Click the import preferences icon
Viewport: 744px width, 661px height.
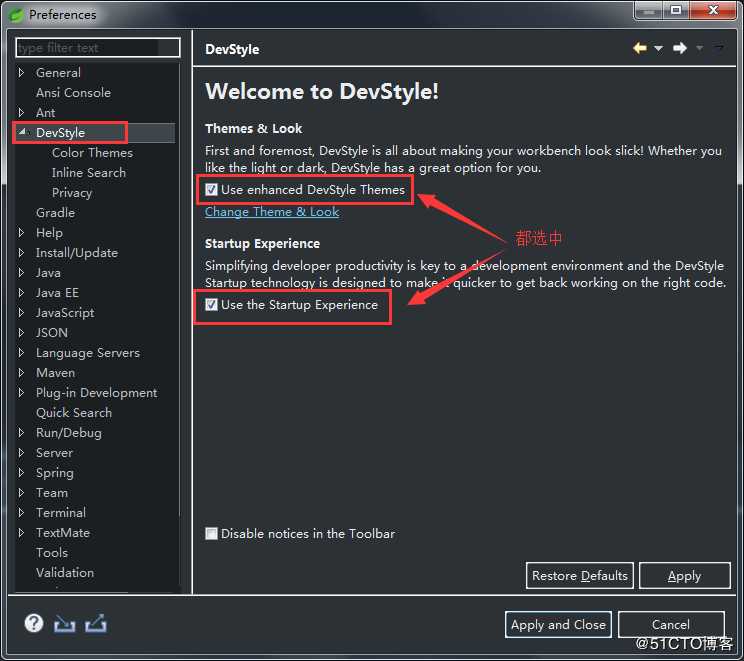tap(65, 624)
